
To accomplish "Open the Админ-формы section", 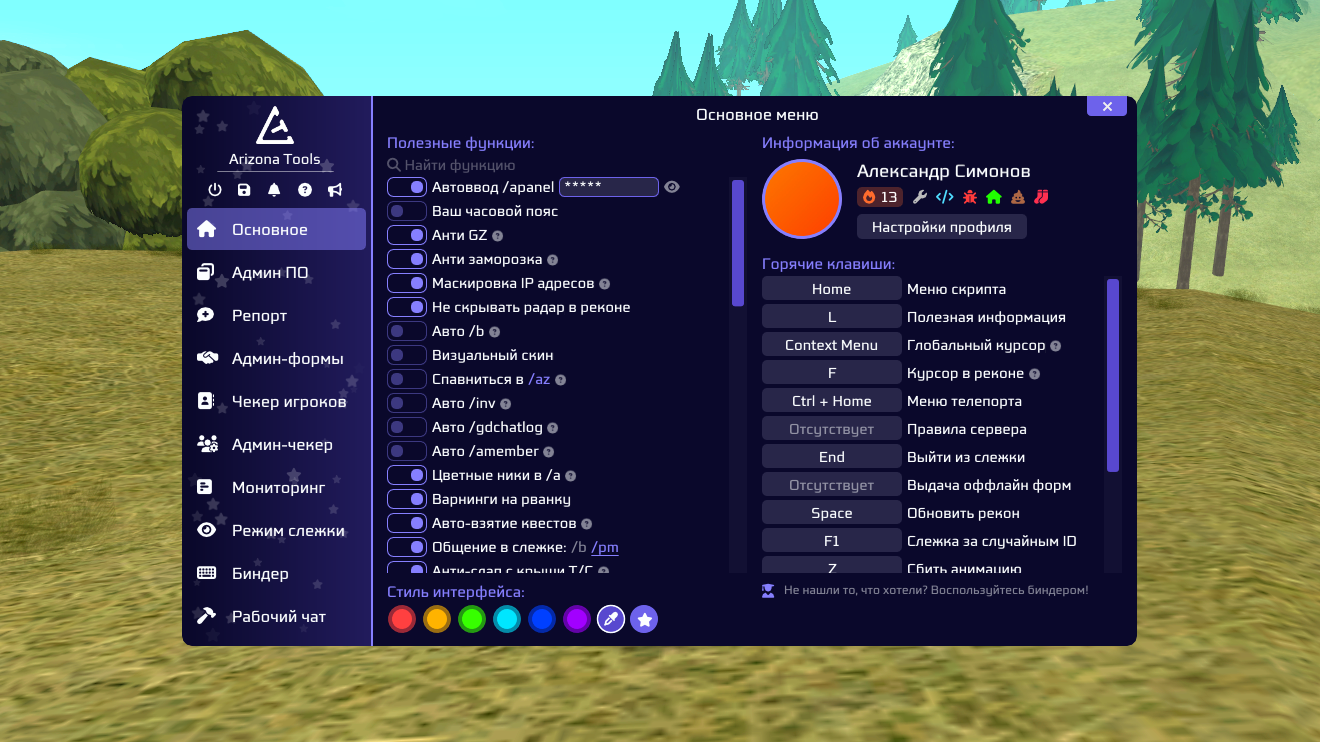I will (x=276, y=358).
